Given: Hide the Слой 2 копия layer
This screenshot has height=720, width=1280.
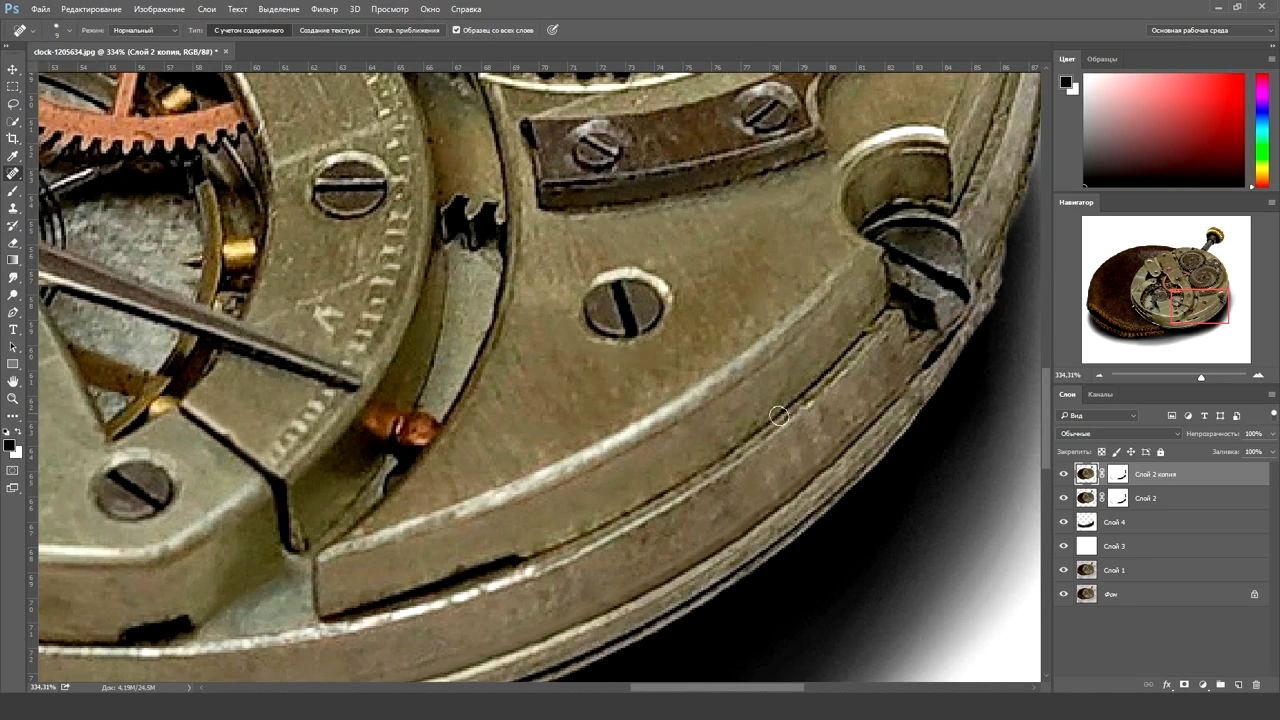Looking at the screenshot, I should pyautogui.click(x=1063, y=474).
